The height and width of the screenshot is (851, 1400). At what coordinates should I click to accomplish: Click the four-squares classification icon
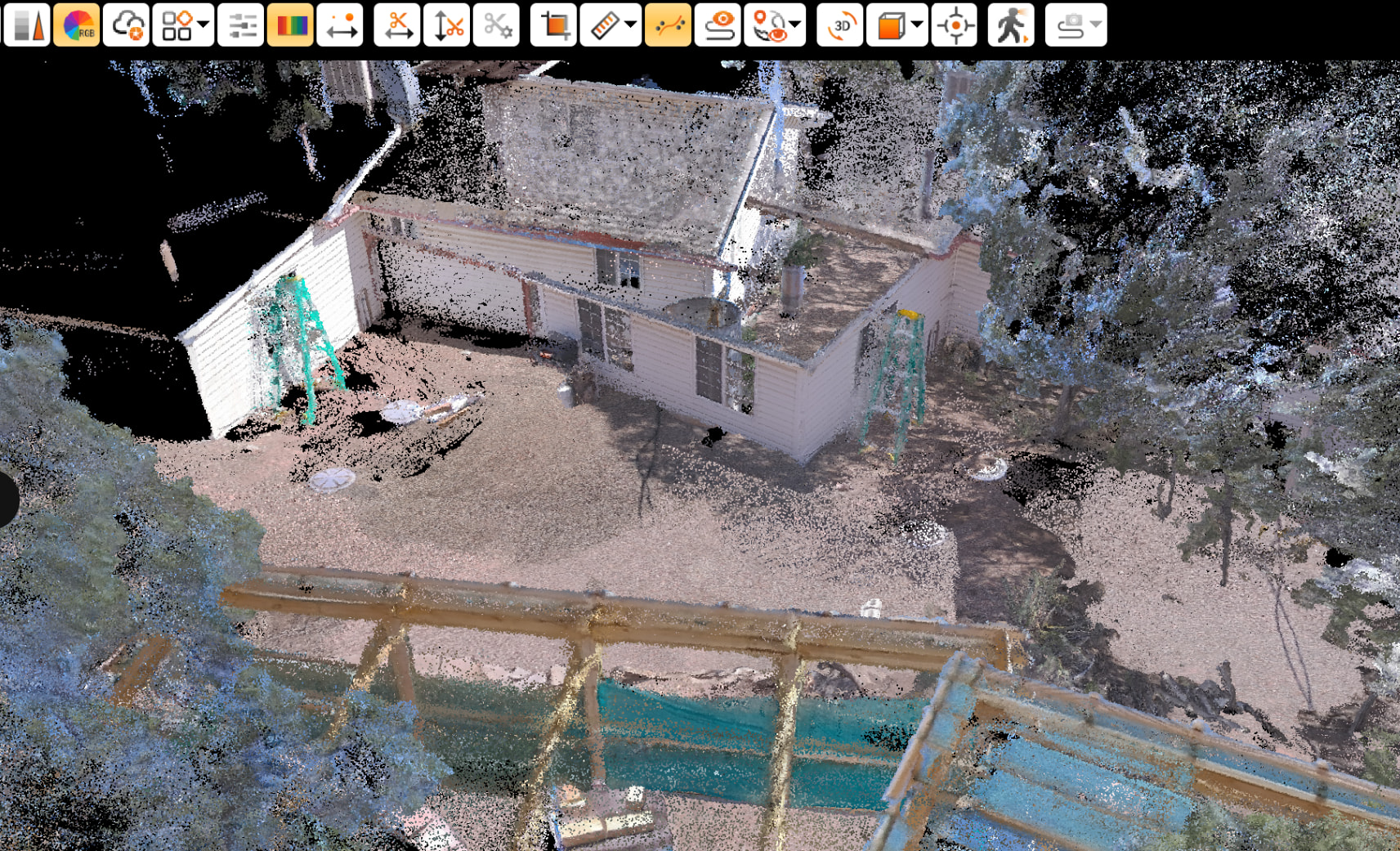(177, 25)
